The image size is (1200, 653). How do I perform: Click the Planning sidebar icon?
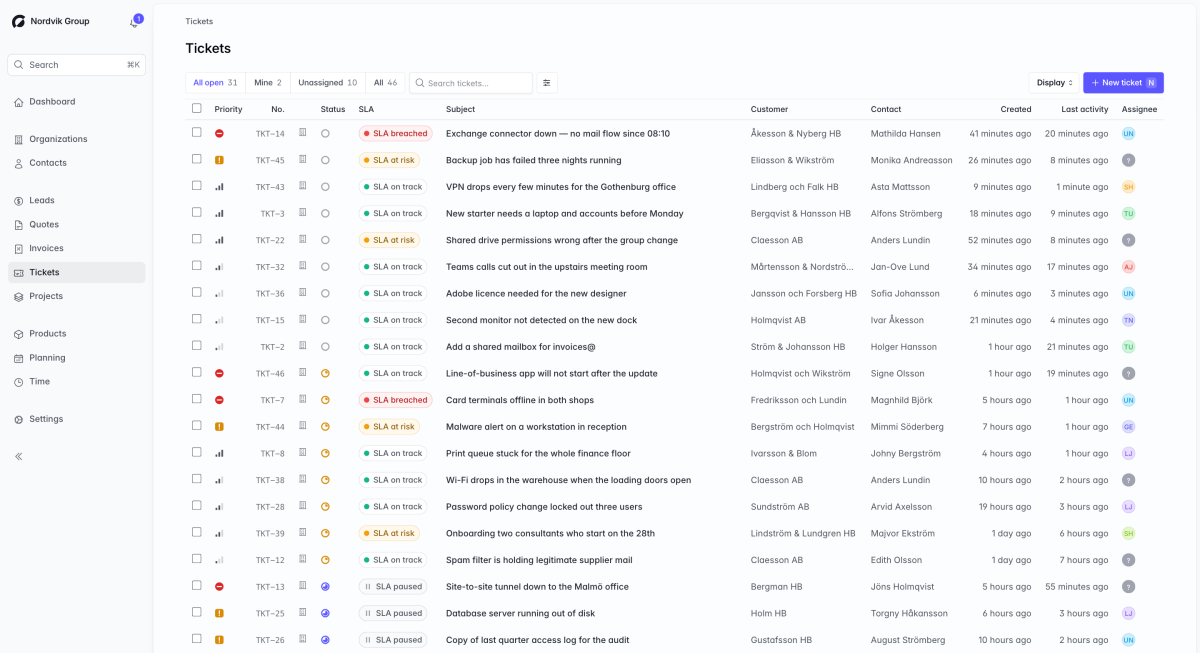(19, 358)
